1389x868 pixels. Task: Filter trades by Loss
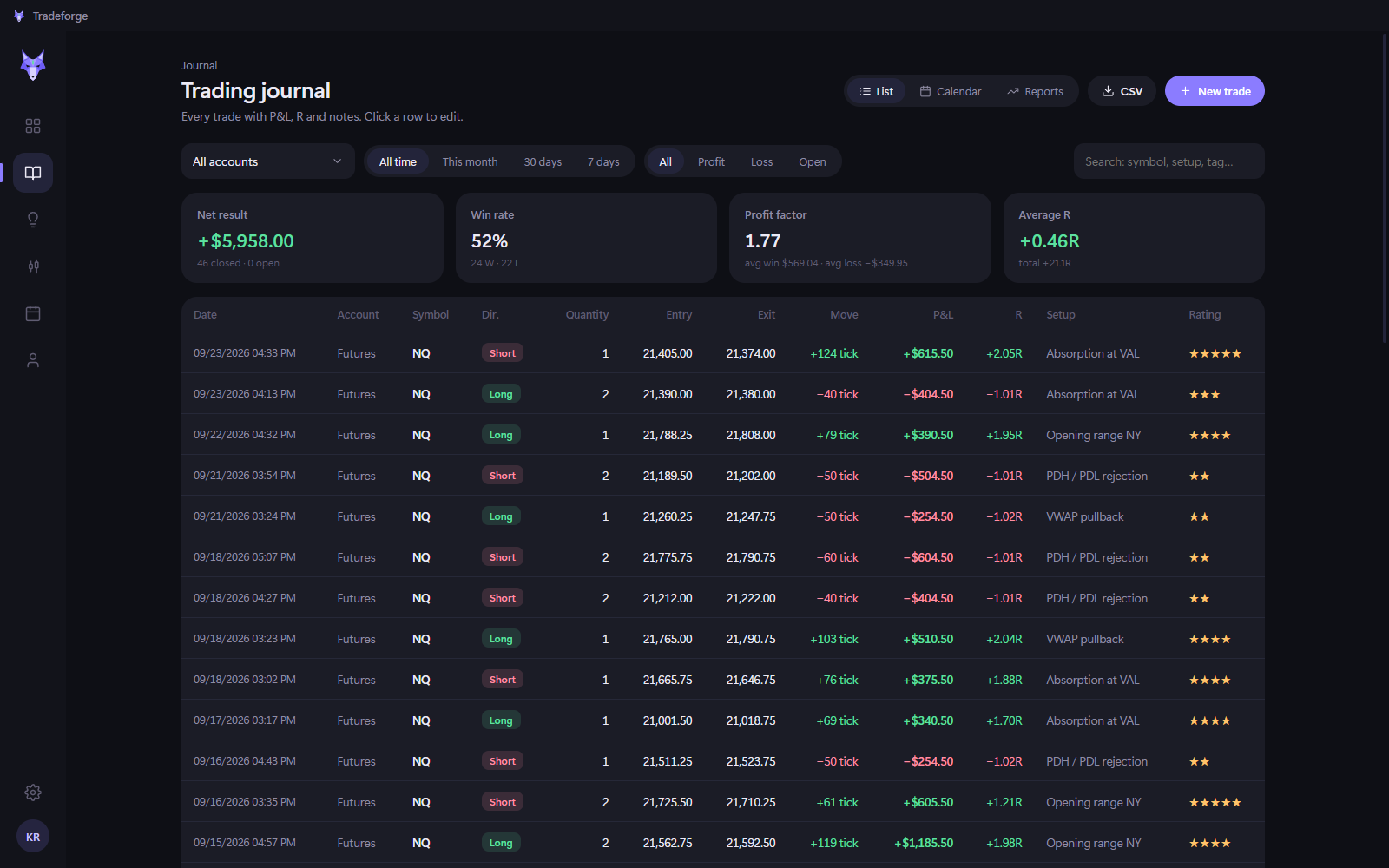point(761,161)
